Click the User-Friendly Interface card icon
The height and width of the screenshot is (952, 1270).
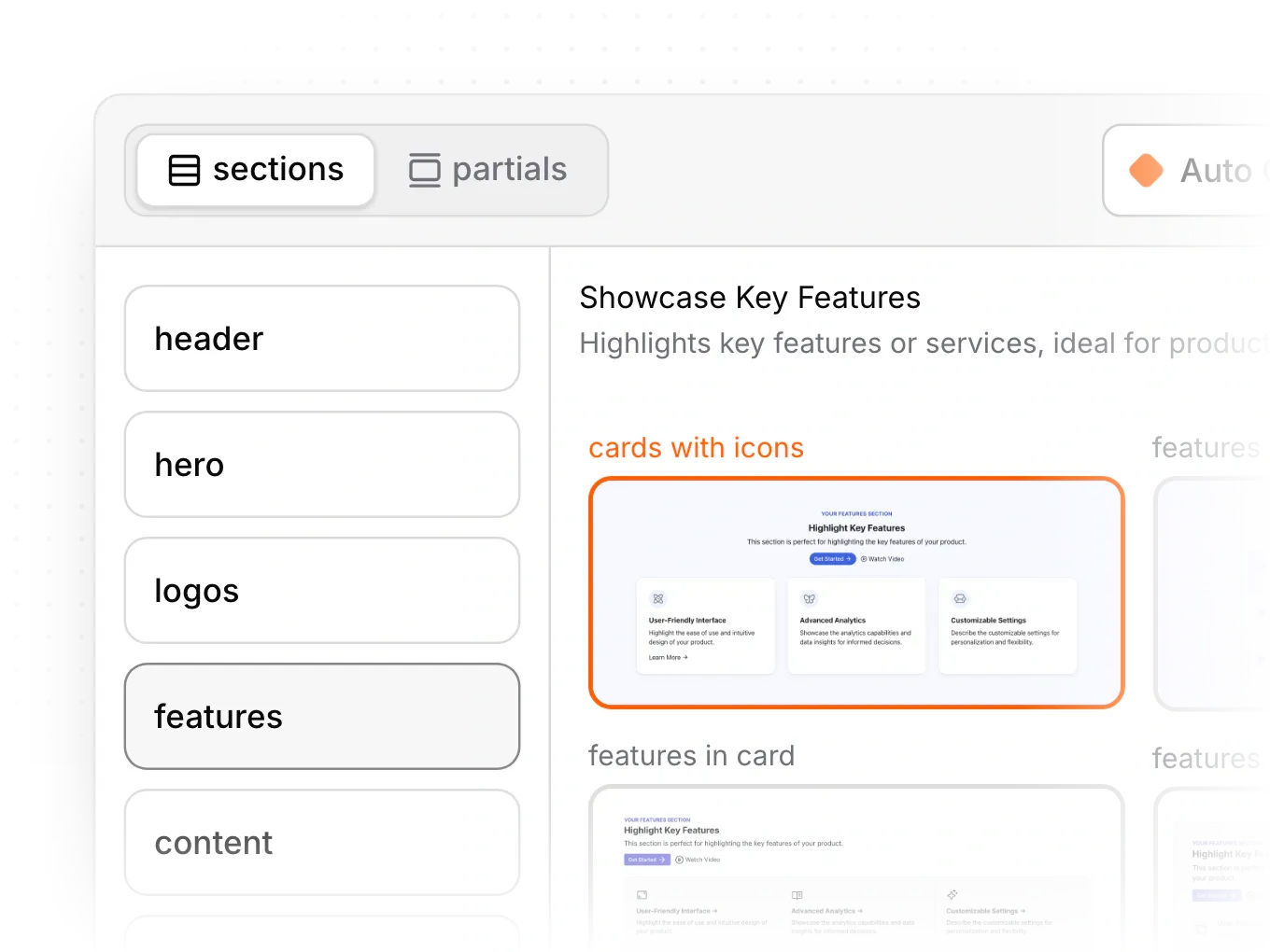(658, 598)
